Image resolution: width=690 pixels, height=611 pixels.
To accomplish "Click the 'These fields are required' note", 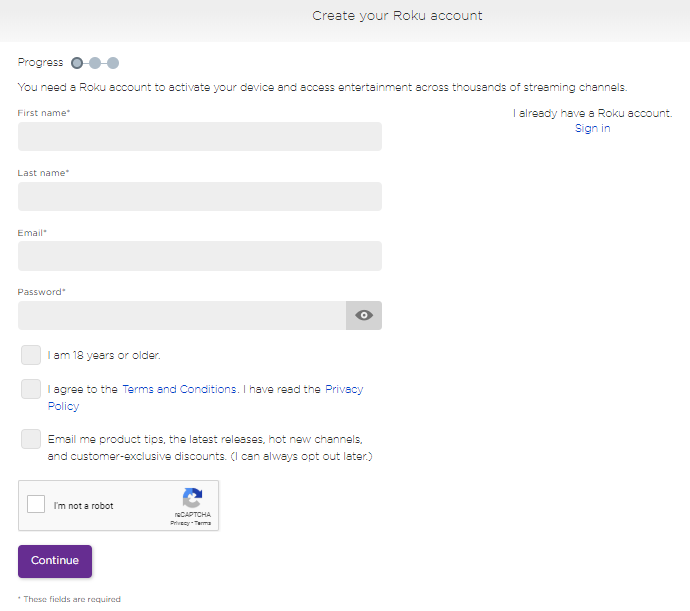I will click(69, 599).
